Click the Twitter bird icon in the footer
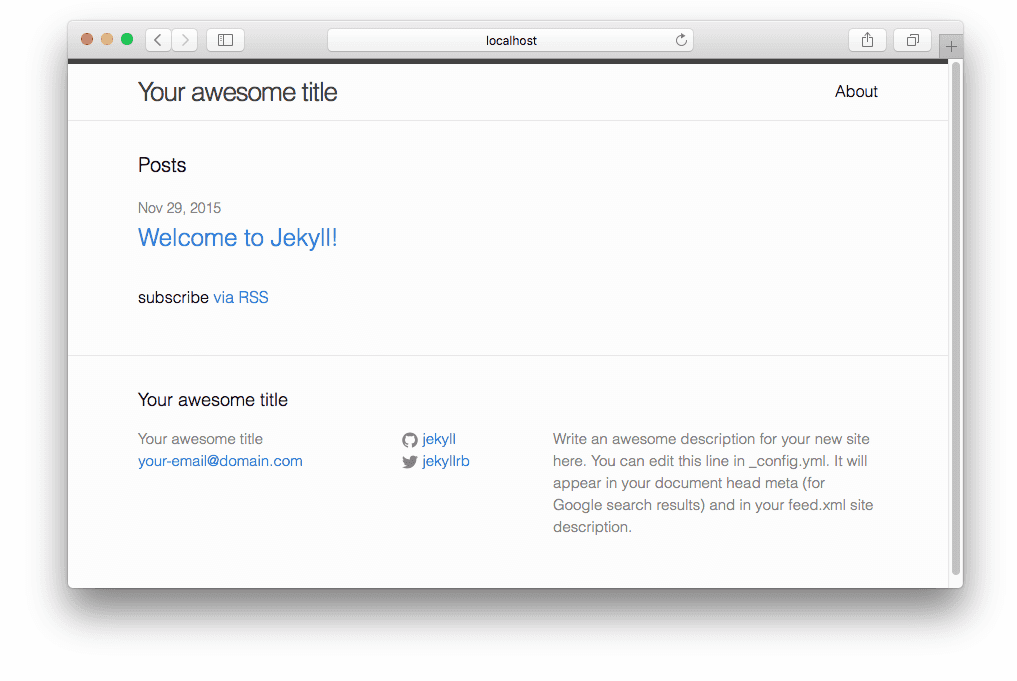This screenshot has width=1017, height=681. coord(410,462)
